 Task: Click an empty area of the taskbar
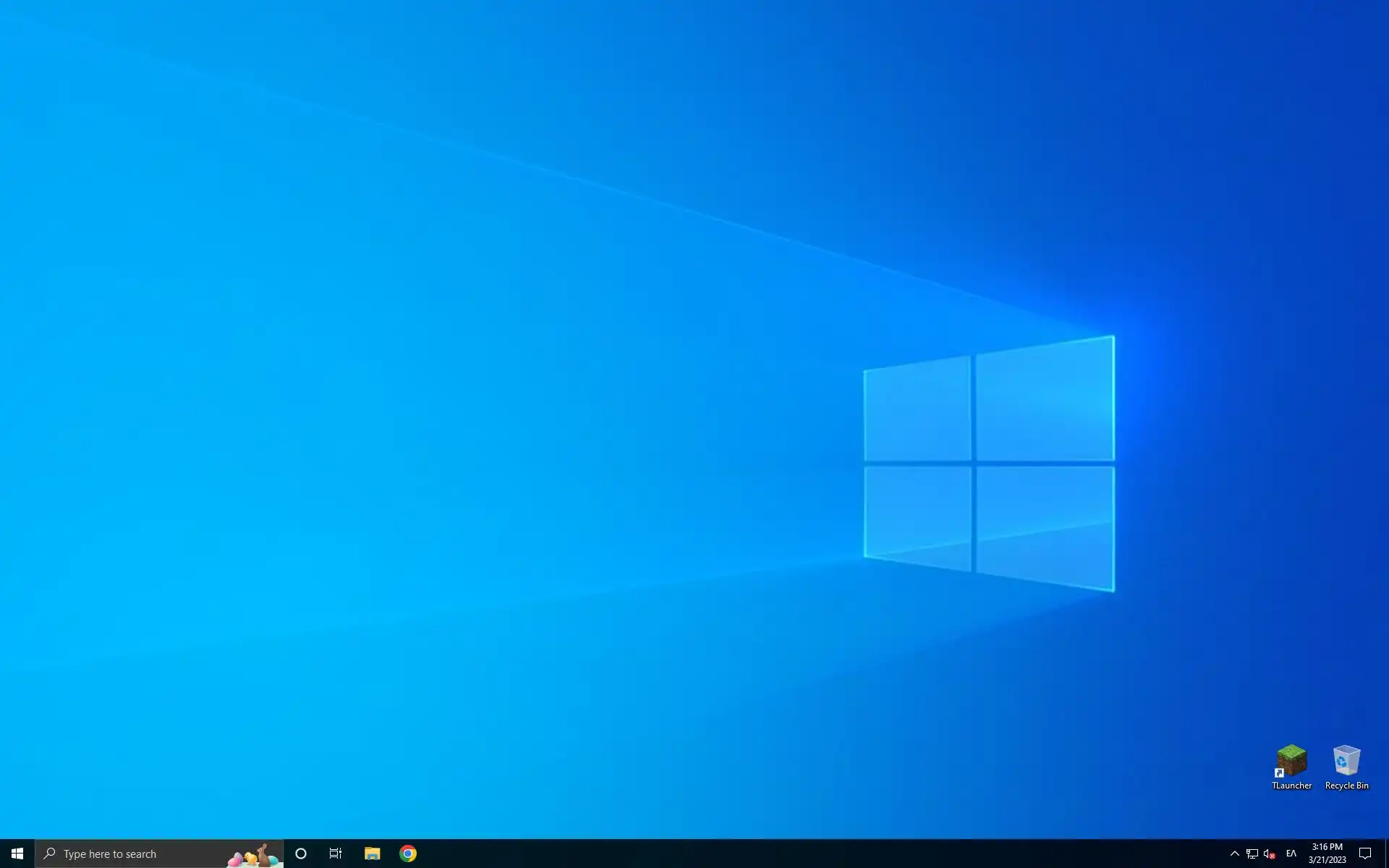point(796,854)
